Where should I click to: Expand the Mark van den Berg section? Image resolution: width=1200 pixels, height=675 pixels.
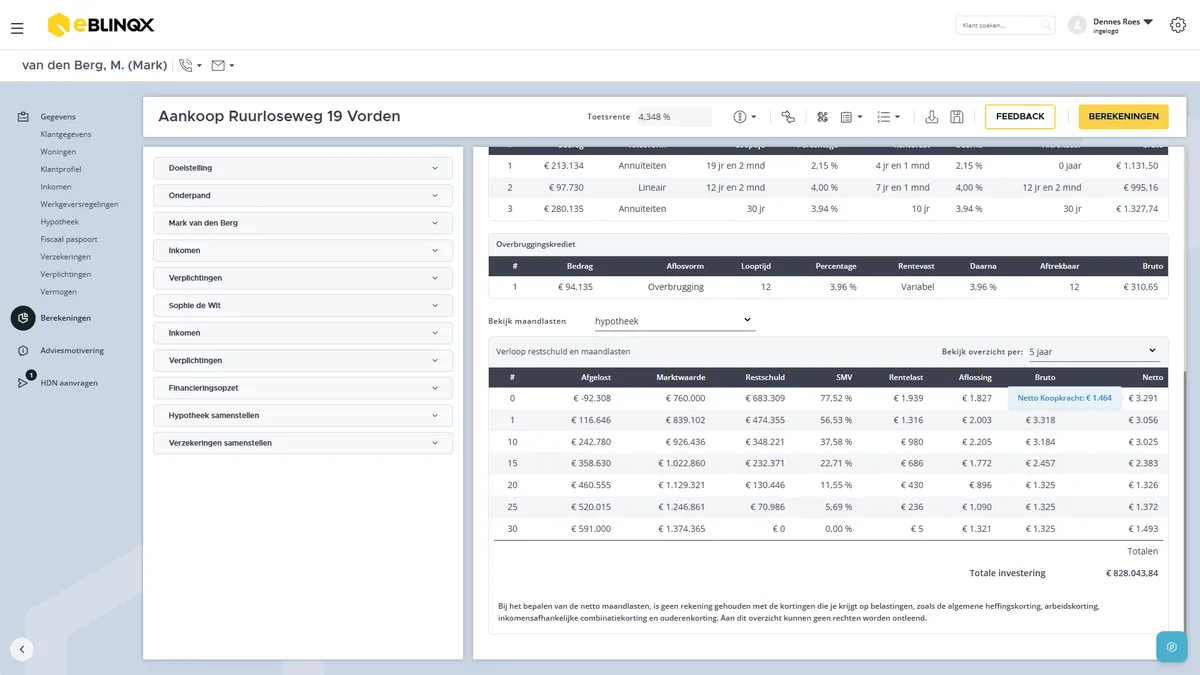click(303, 223)
